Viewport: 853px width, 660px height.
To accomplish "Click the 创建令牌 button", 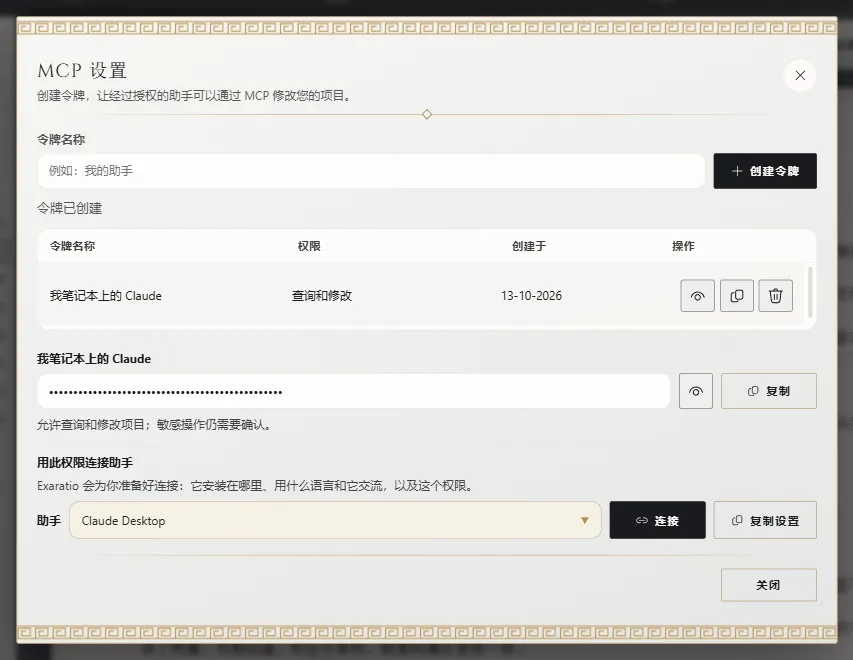I will pyautogui.click(x=765, y=171).
